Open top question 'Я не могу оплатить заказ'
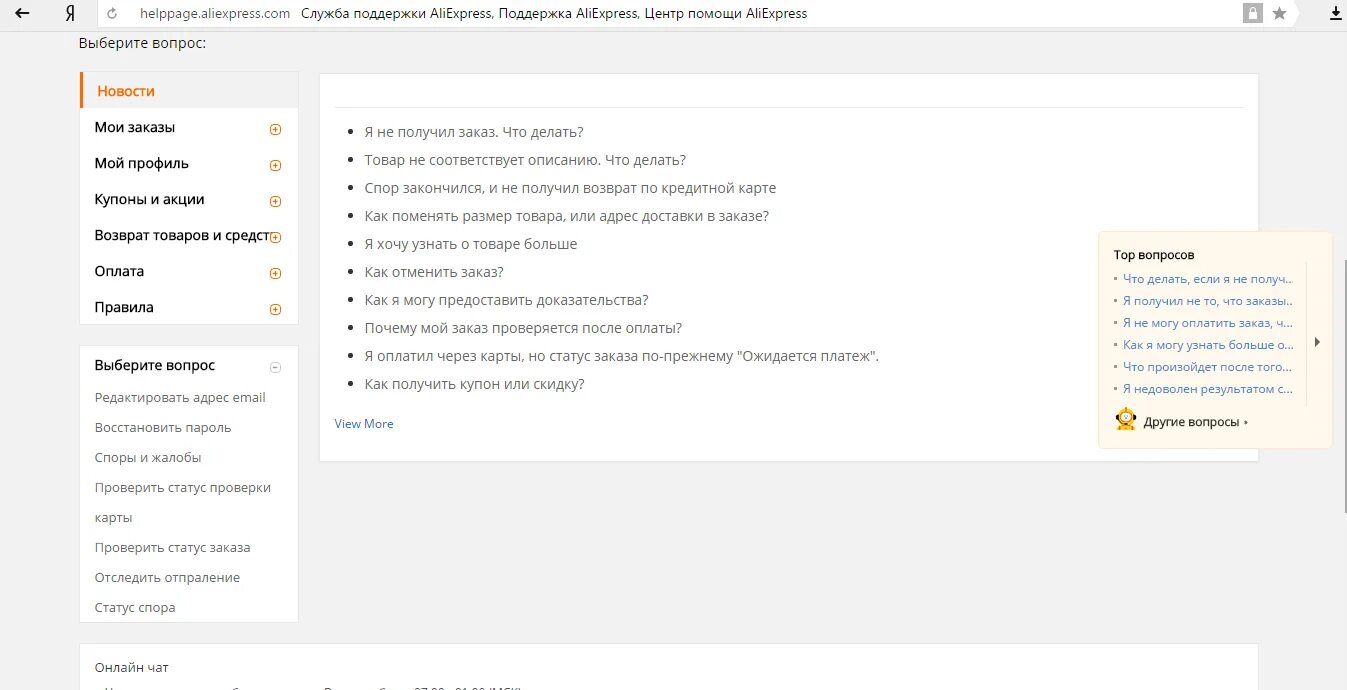 [x=1208, y=323]
